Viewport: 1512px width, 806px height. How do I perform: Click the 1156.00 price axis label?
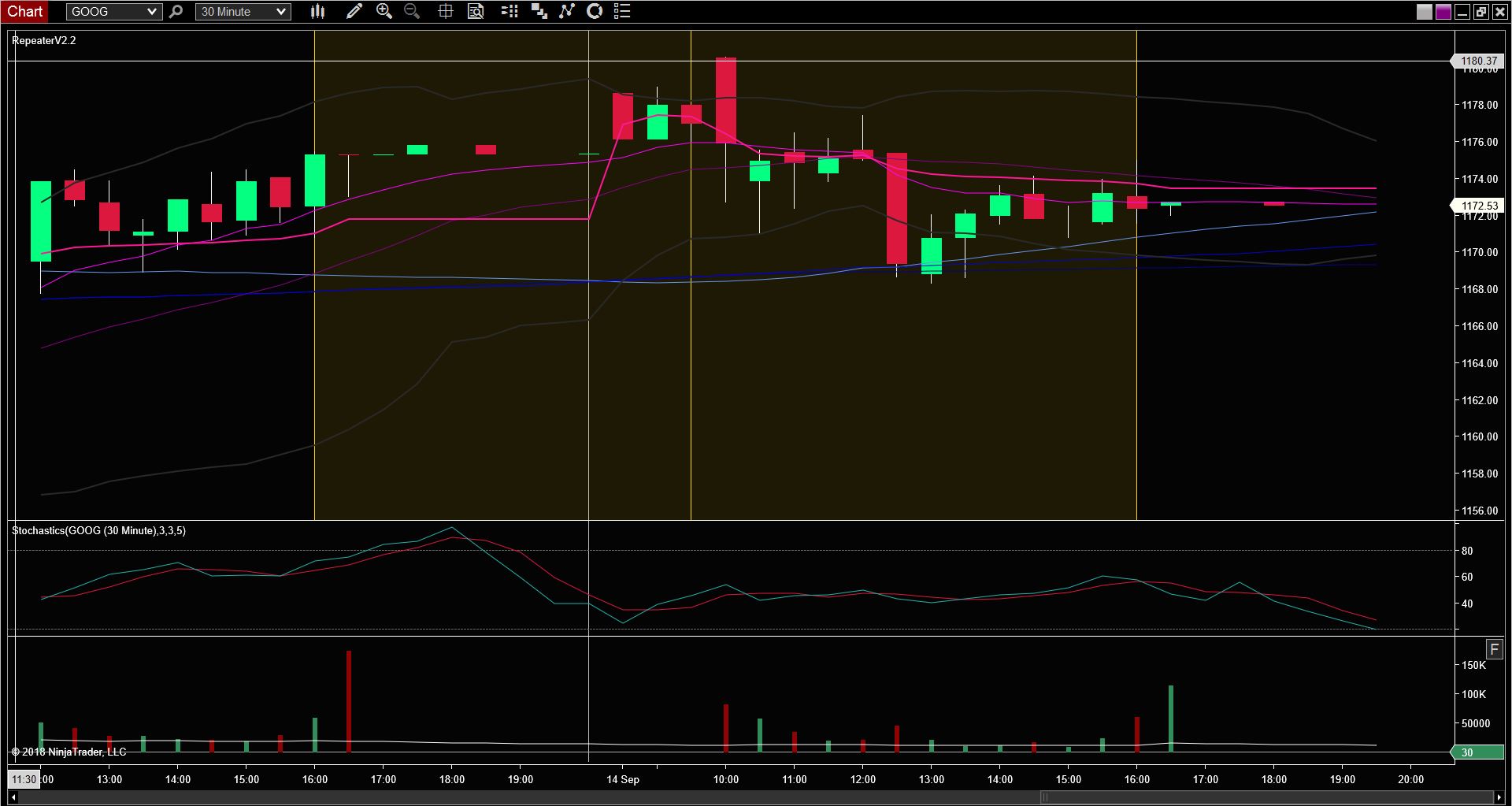[x=1480, y=511]
